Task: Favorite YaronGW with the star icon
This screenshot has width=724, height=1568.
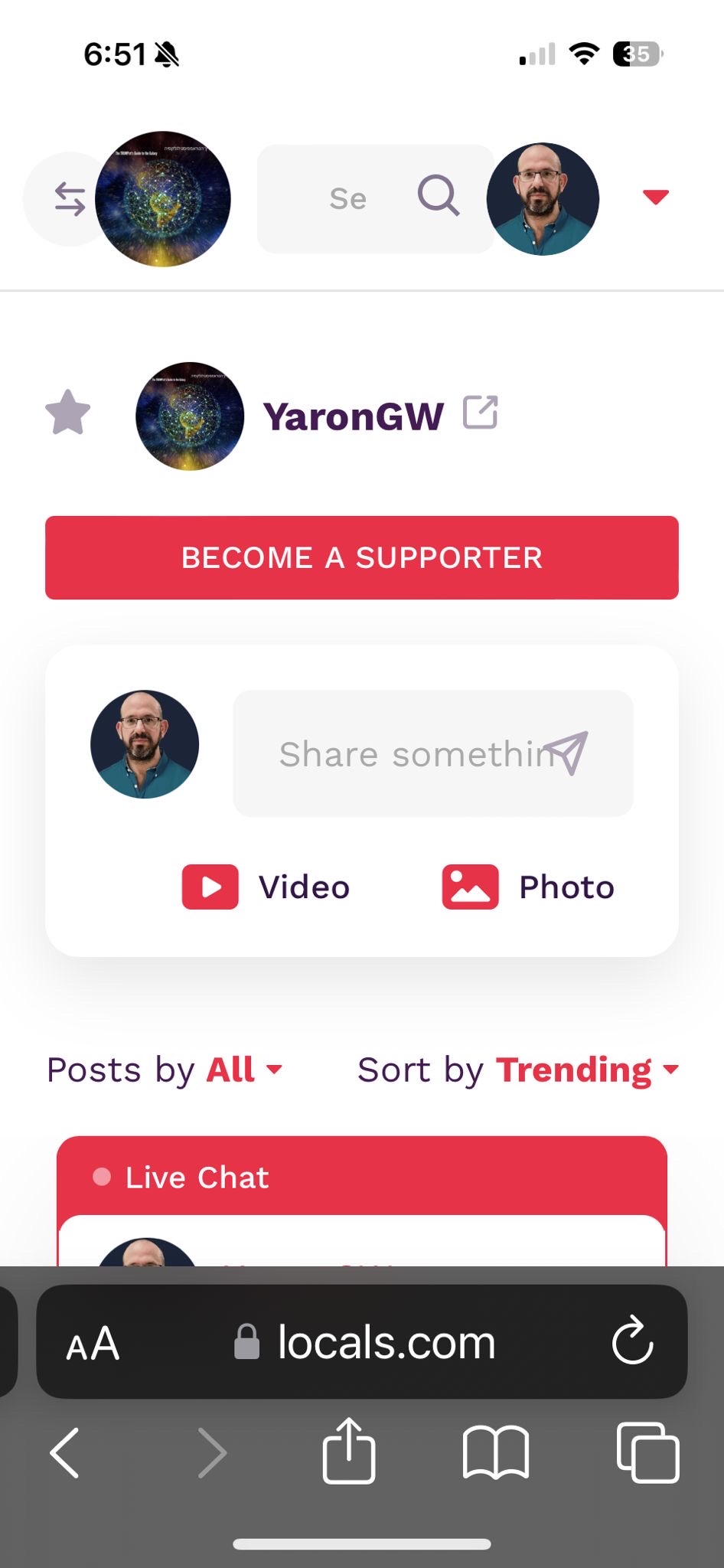Action: [68, 413]
